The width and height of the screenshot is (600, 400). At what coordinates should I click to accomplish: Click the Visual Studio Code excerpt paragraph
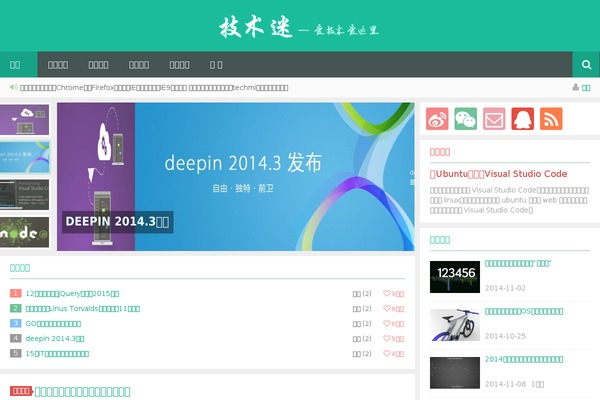click(x=509, y=200)
